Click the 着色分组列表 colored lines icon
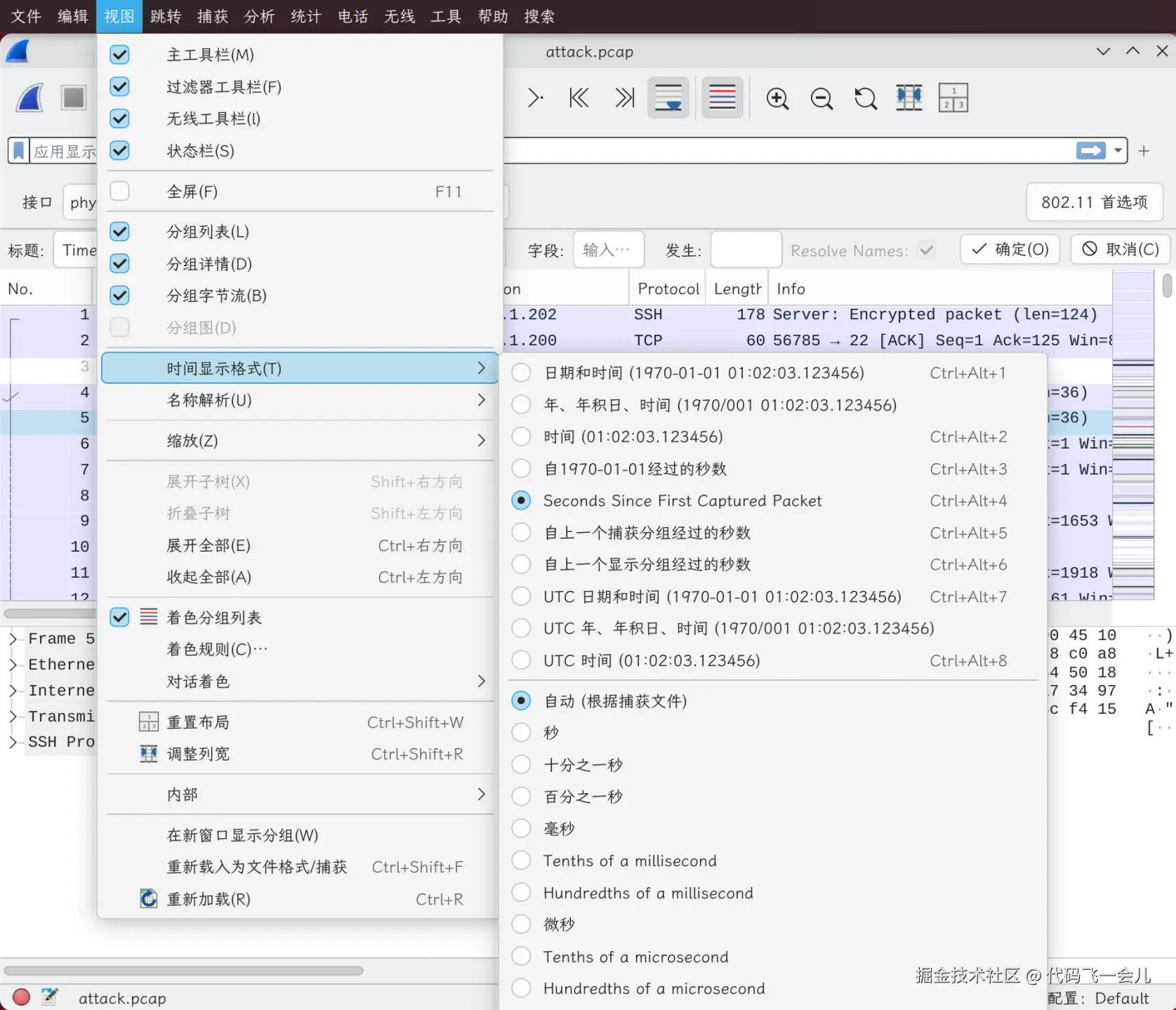Image resolution: width=1176 pixels, height=1010 pixels. click(x=149, y=617)
